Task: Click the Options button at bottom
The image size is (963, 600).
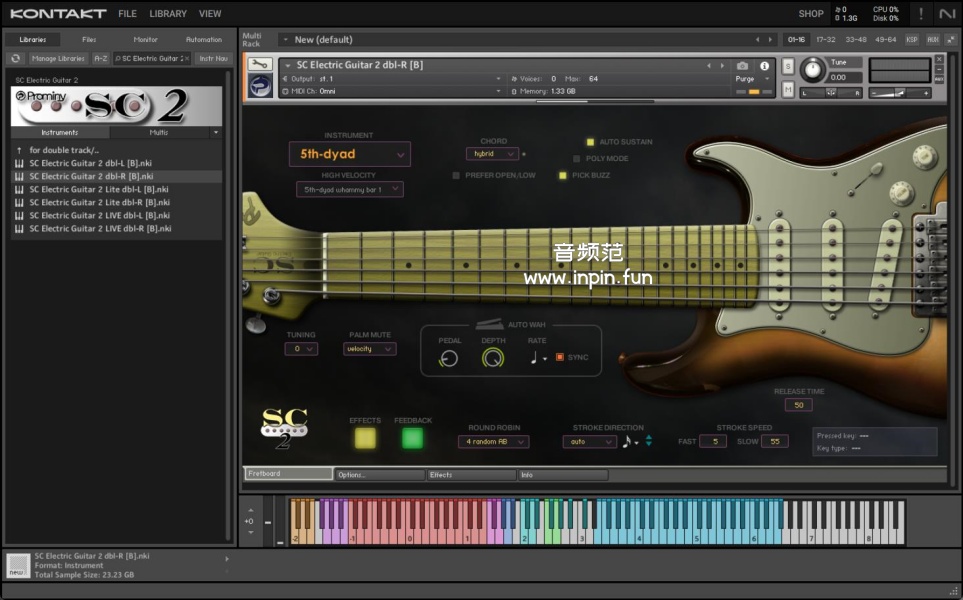Action: tap(380, 475)
